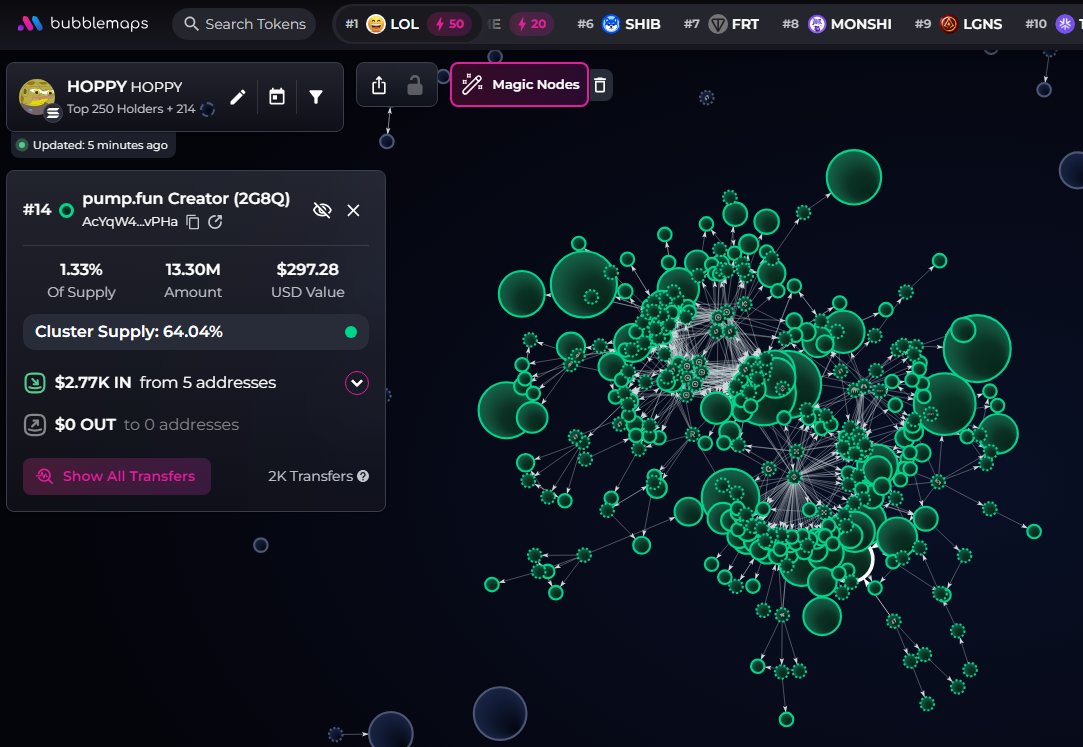Toggle the Magic Nodes button
Image resolution: width=1083 pixels, height=747 pixels.
[520, 85]
